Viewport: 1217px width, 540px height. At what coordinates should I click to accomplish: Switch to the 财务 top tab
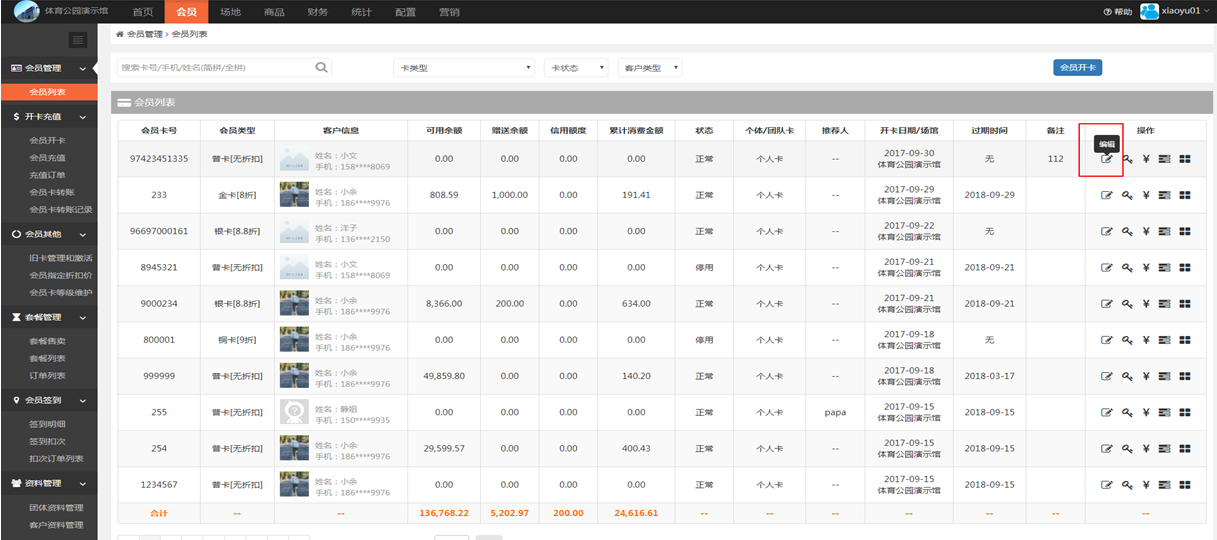pos(318,12)
